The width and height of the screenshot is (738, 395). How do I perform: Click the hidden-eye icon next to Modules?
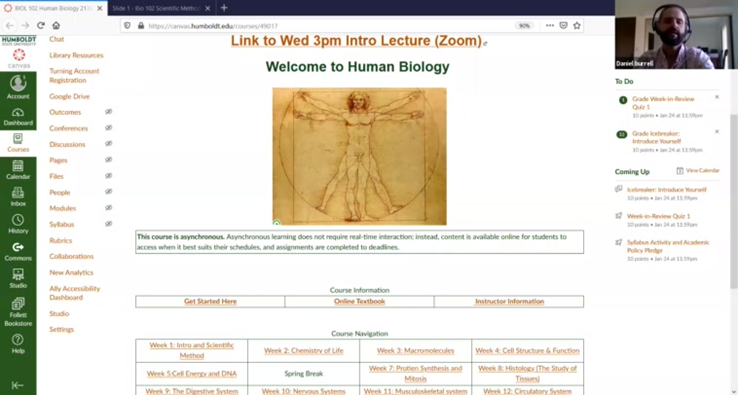pos(109,208)
